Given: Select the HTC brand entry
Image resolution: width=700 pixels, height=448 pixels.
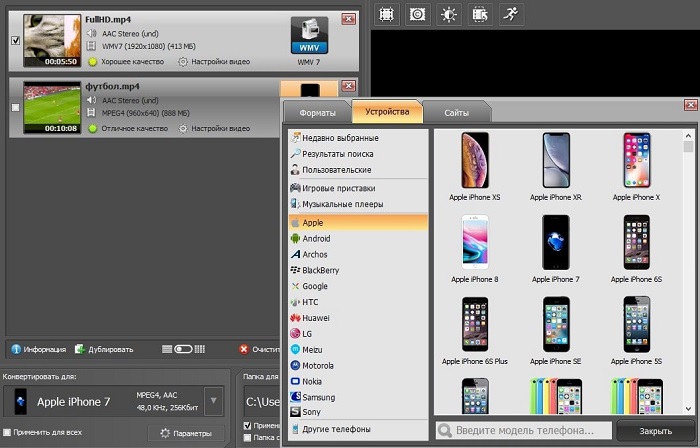Looking at the screenshot, I should (x=358, y=302).
